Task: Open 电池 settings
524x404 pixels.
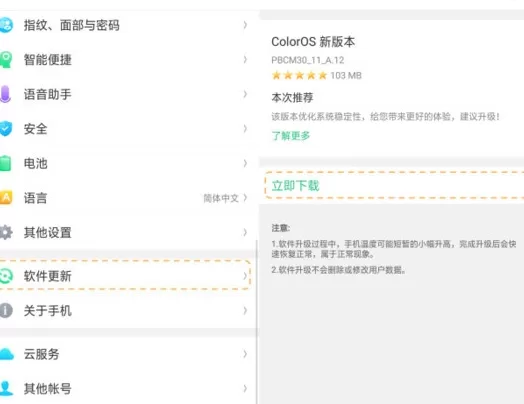Action: click(x=128, y=163)
